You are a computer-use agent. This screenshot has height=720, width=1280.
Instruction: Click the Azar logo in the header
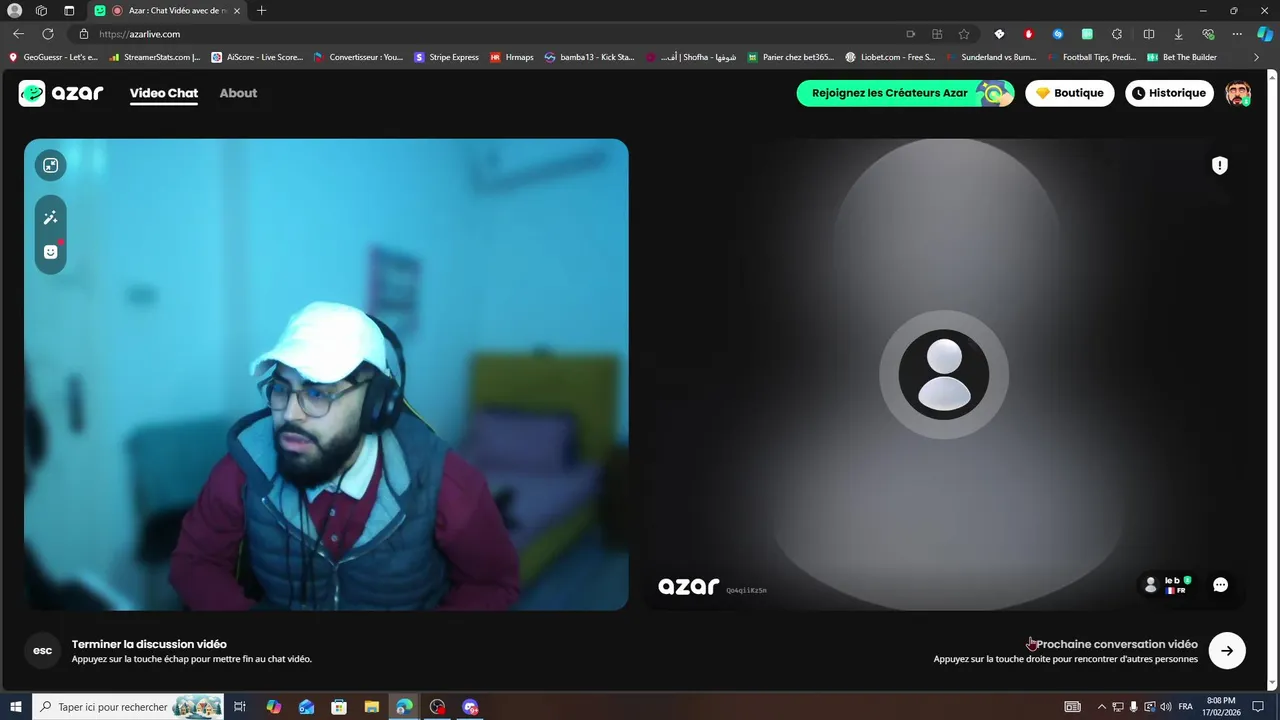(x=61, y=93)
